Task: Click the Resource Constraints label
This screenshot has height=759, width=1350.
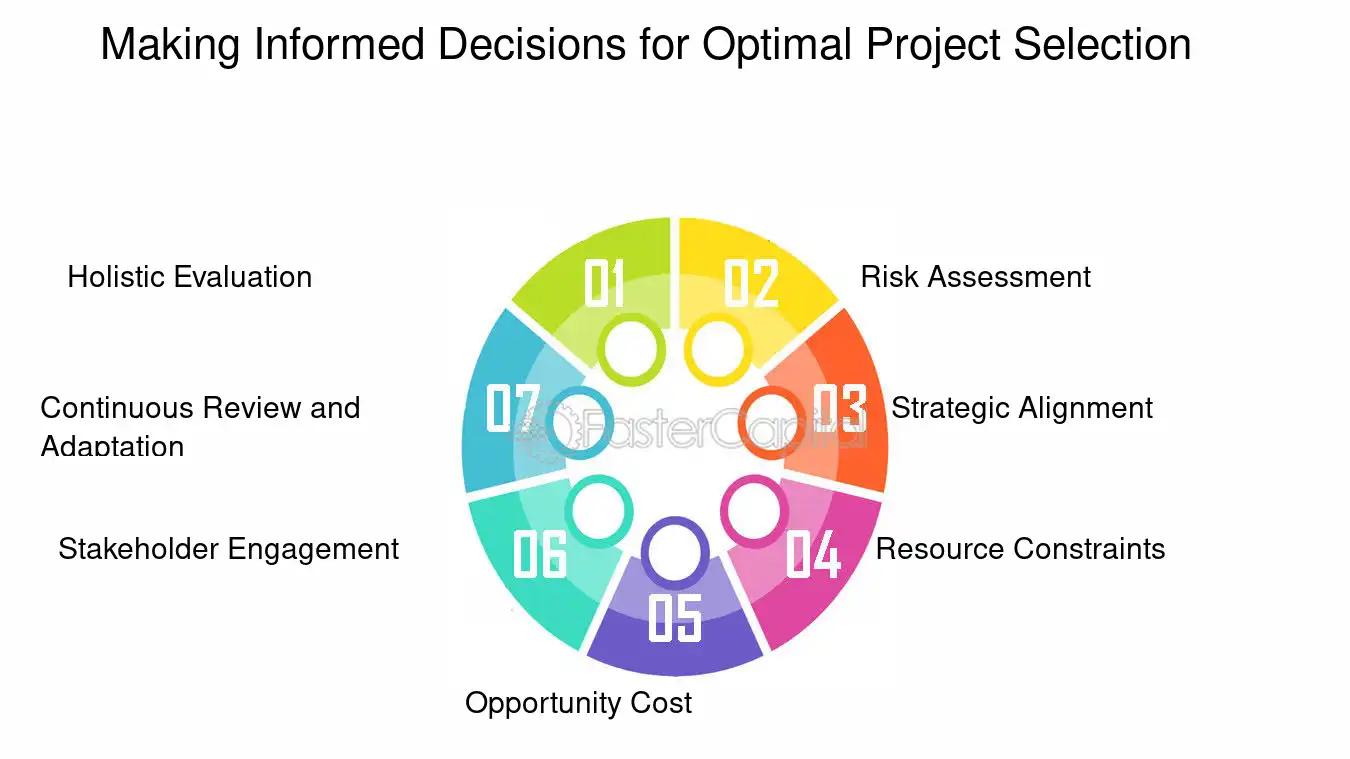Action: 1020,549
